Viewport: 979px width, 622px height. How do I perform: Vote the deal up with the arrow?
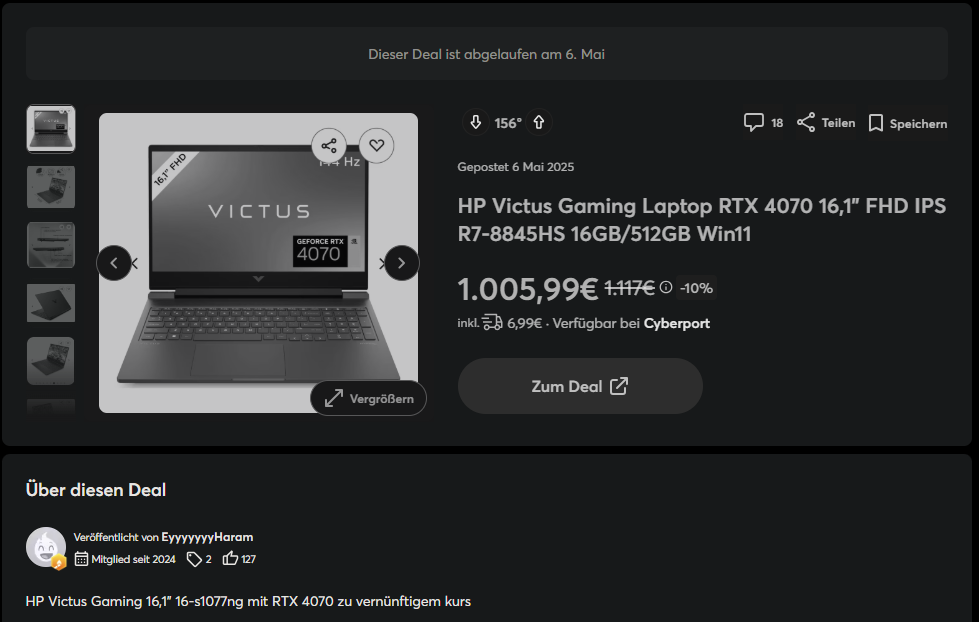coord(539,122)
